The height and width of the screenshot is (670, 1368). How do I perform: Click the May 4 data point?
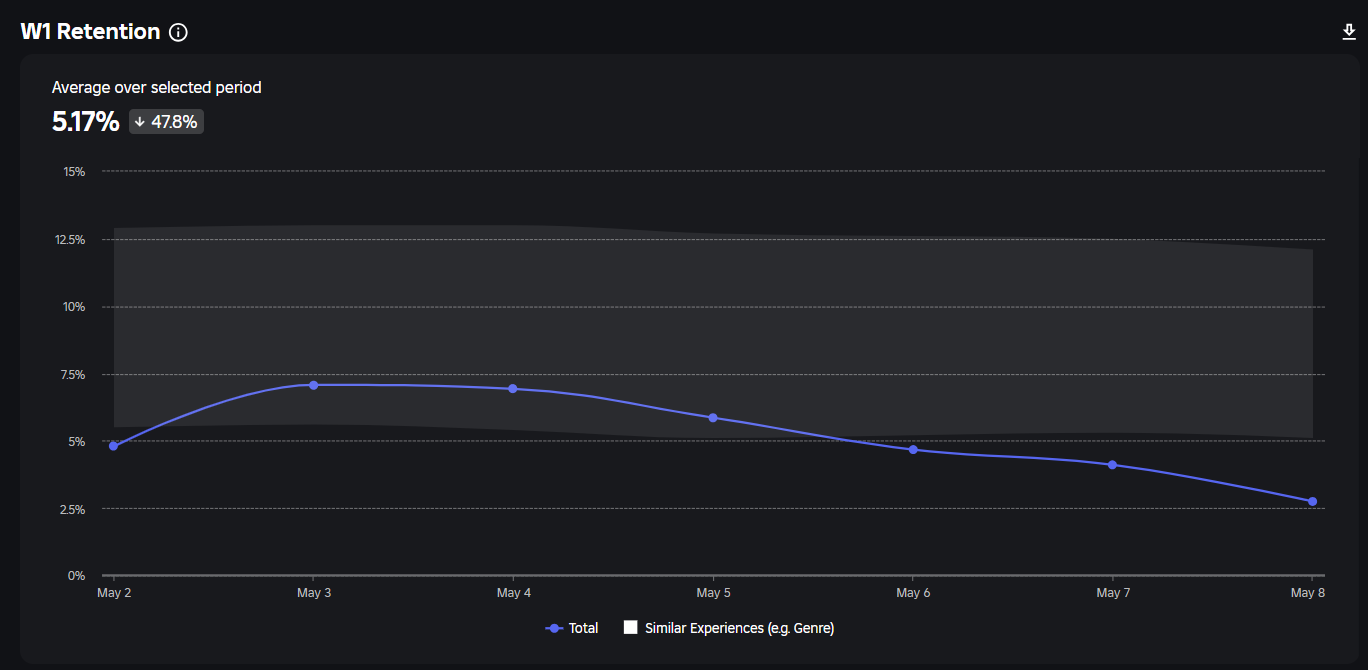click(513, 389)
